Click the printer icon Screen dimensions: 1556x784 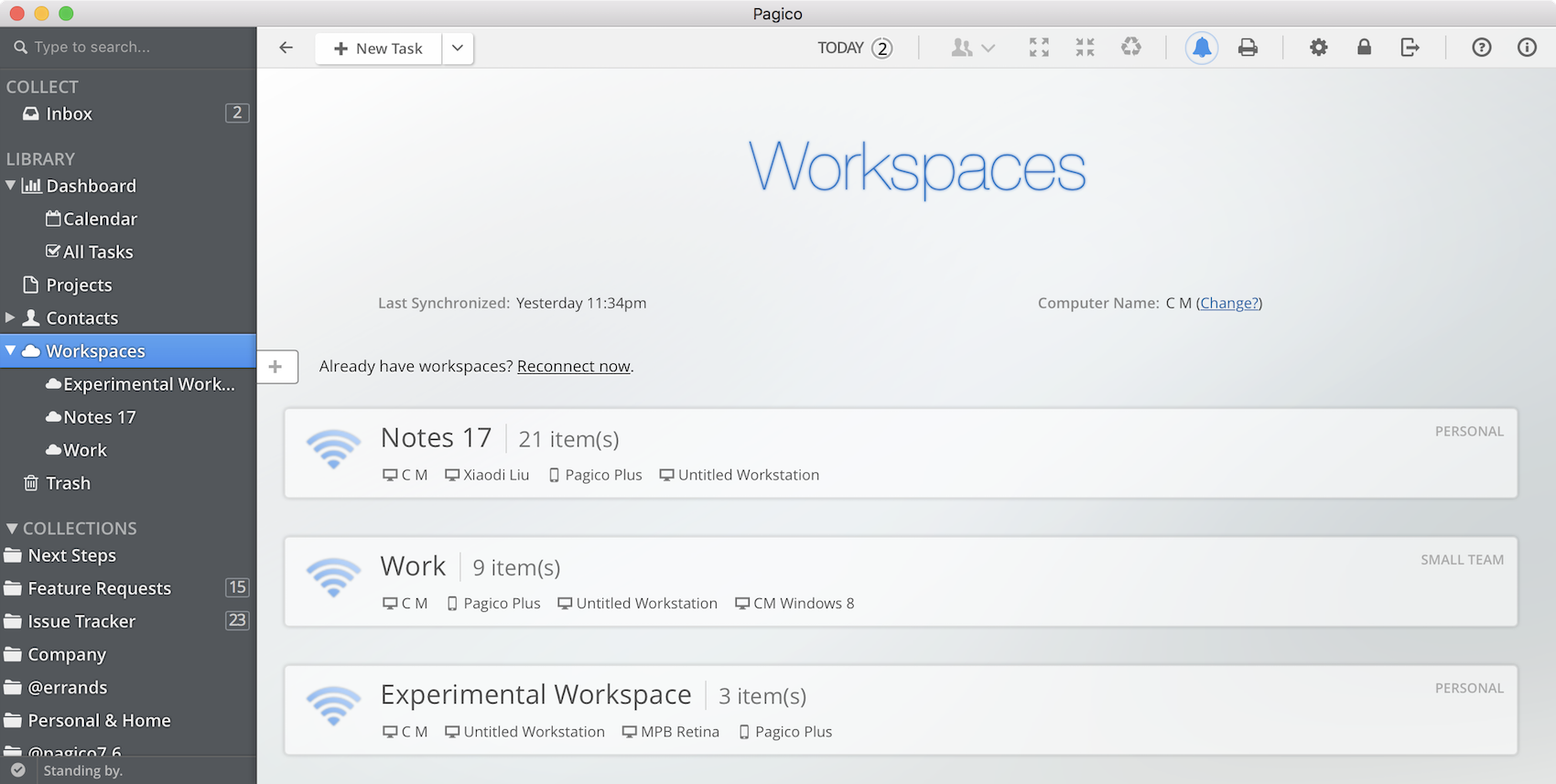click(1248, 48)
